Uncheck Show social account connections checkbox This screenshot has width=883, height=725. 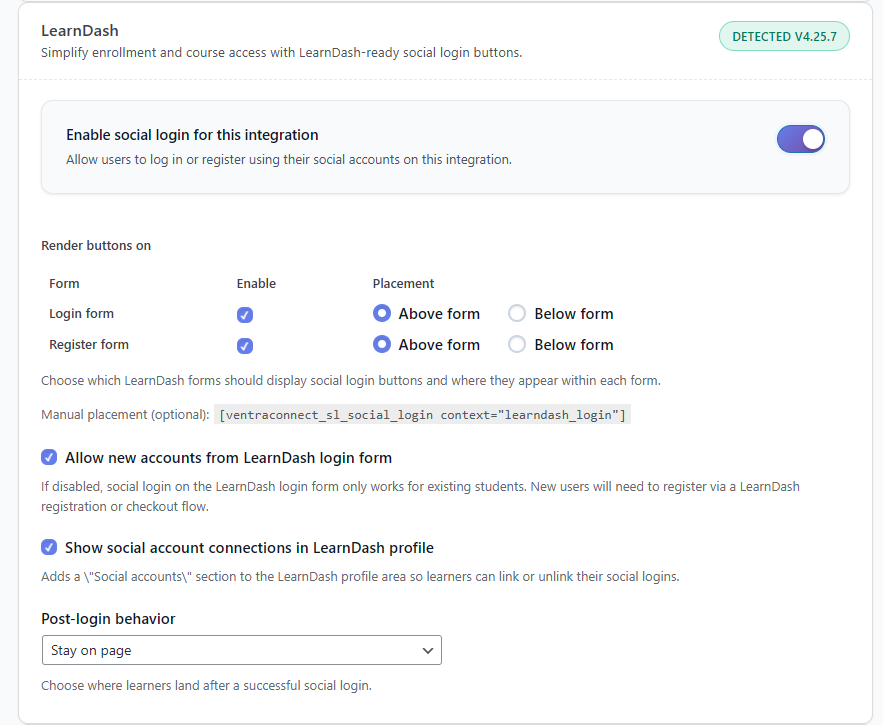(x=49, y=548)
